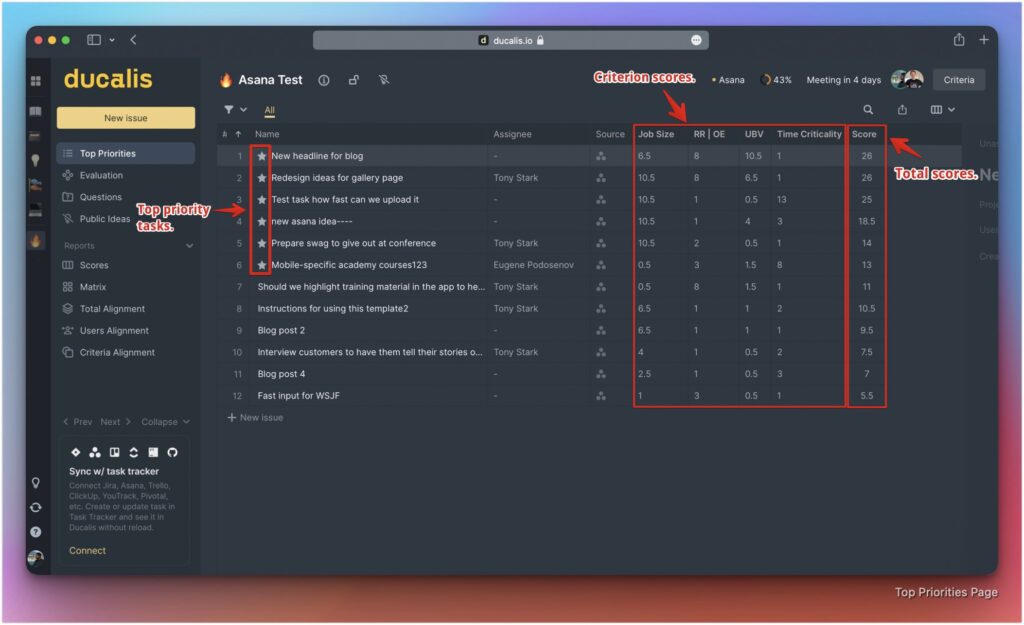
Task: Open the Blog post 2 issue
Action: 281,330
